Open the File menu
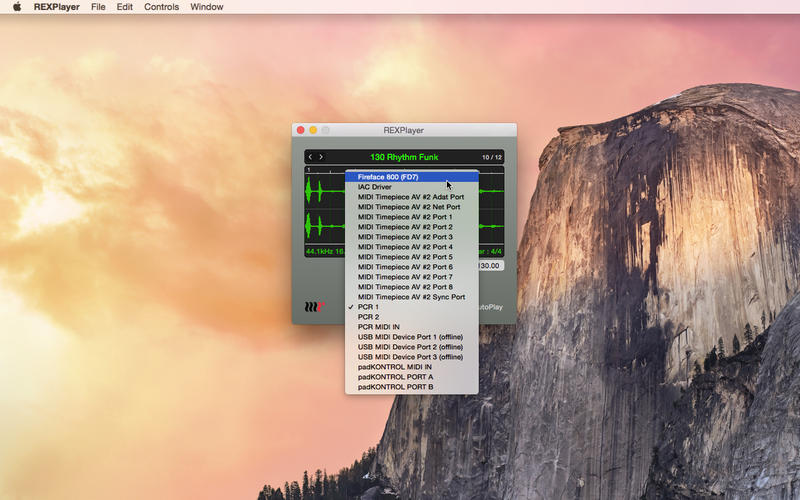This screenshot has height=500, width=800. click(x=98, y=7)
